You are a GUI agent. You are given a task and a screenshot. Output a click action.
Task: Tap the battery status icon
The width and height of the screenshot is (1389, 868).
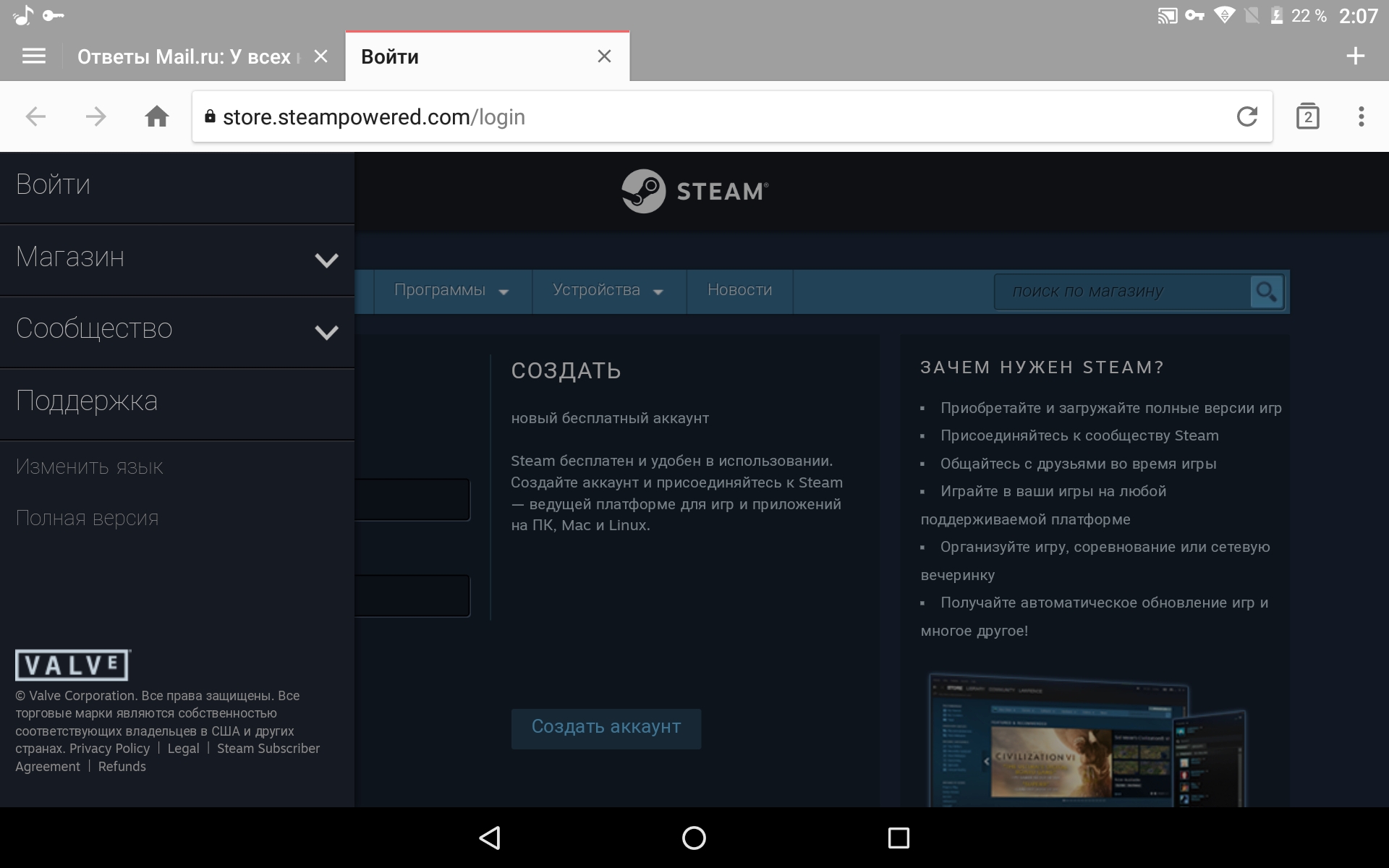[x=1278, y=15]
